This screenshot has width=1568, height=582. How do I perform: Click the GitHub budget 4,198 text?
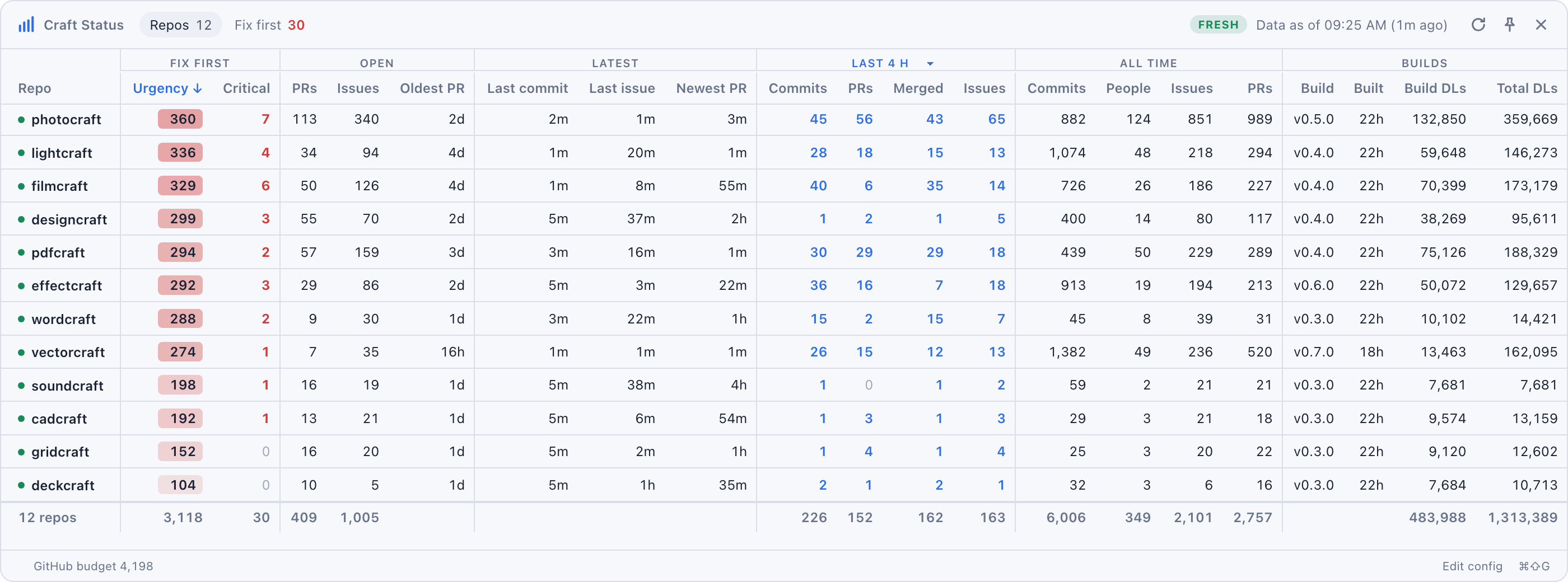point(93,566)
